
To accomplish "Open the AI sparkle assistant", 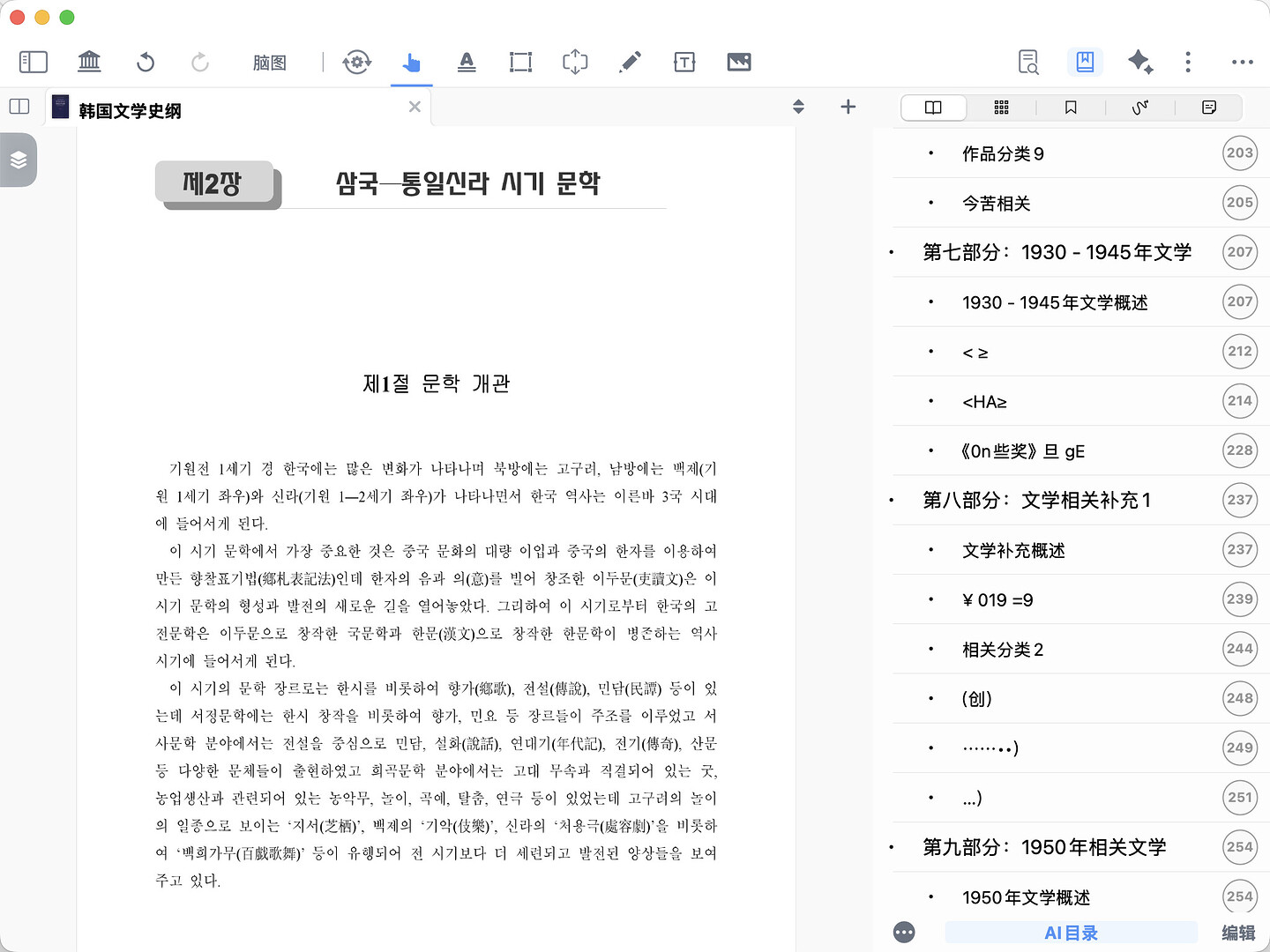I will [x=1139, y=62].
